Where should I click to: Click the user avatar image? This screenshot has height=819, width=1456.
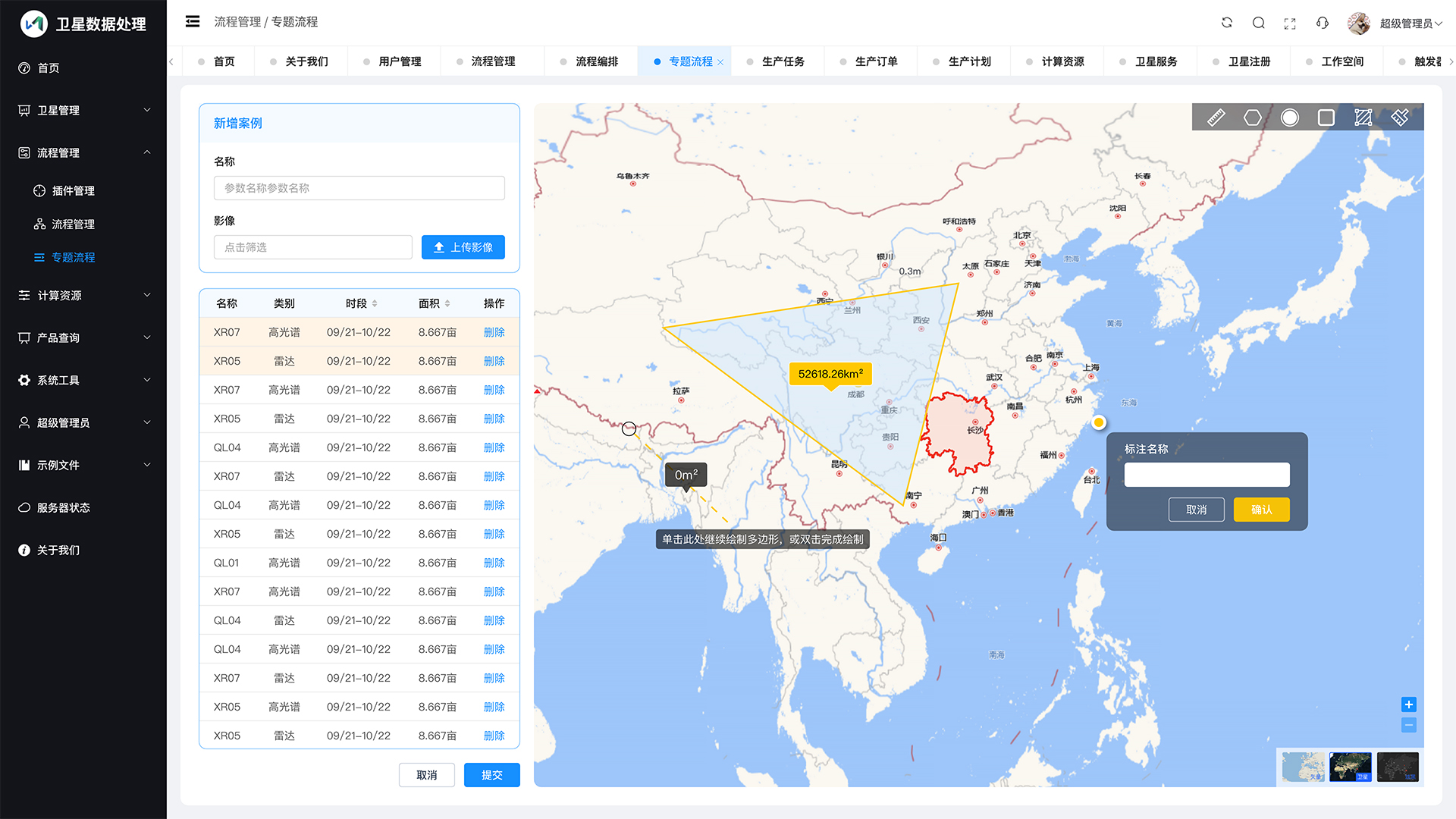1358,24
